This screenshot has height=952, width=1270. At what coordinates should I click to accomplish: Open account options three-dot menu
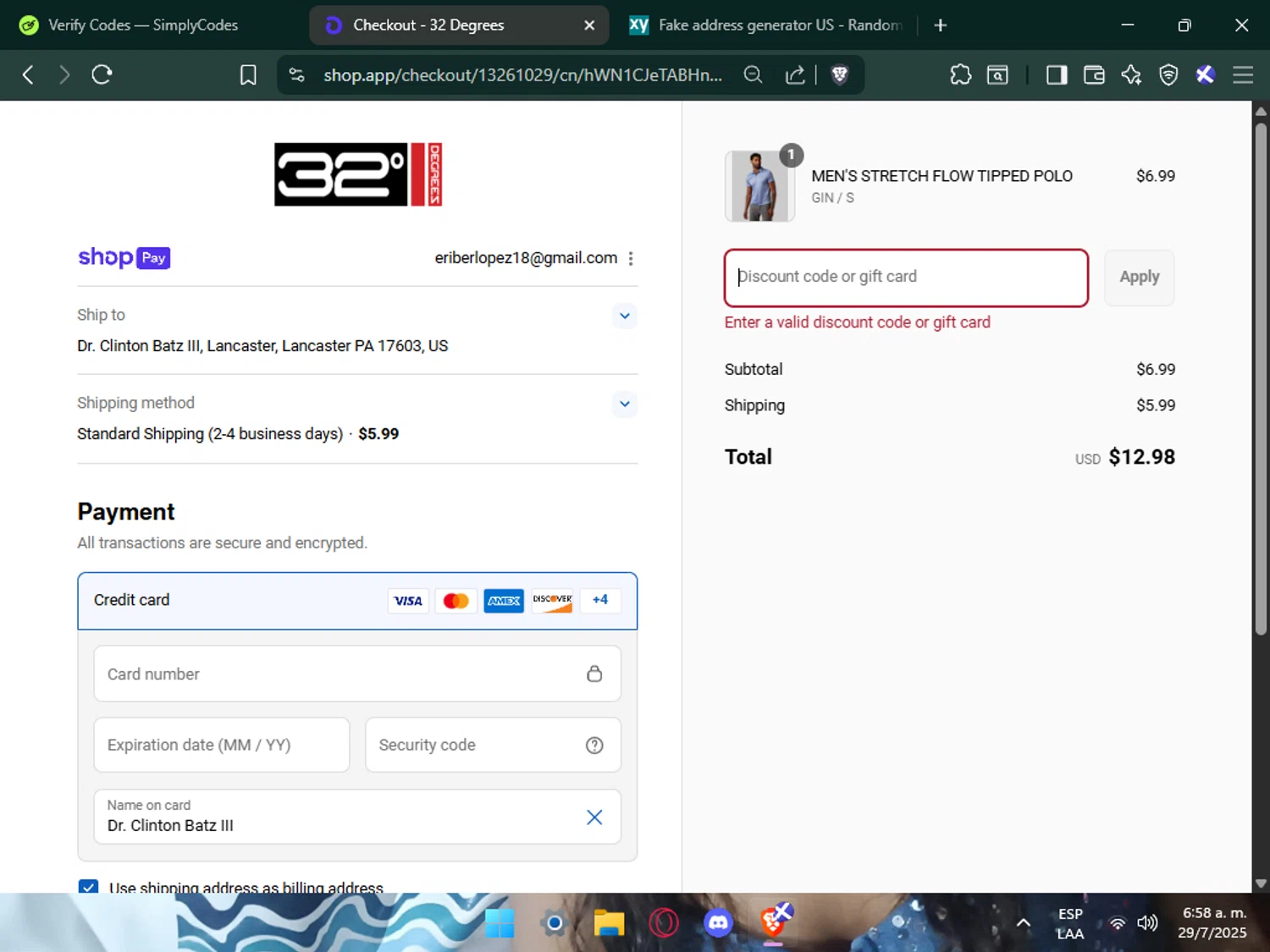click(x=630, y=258)
